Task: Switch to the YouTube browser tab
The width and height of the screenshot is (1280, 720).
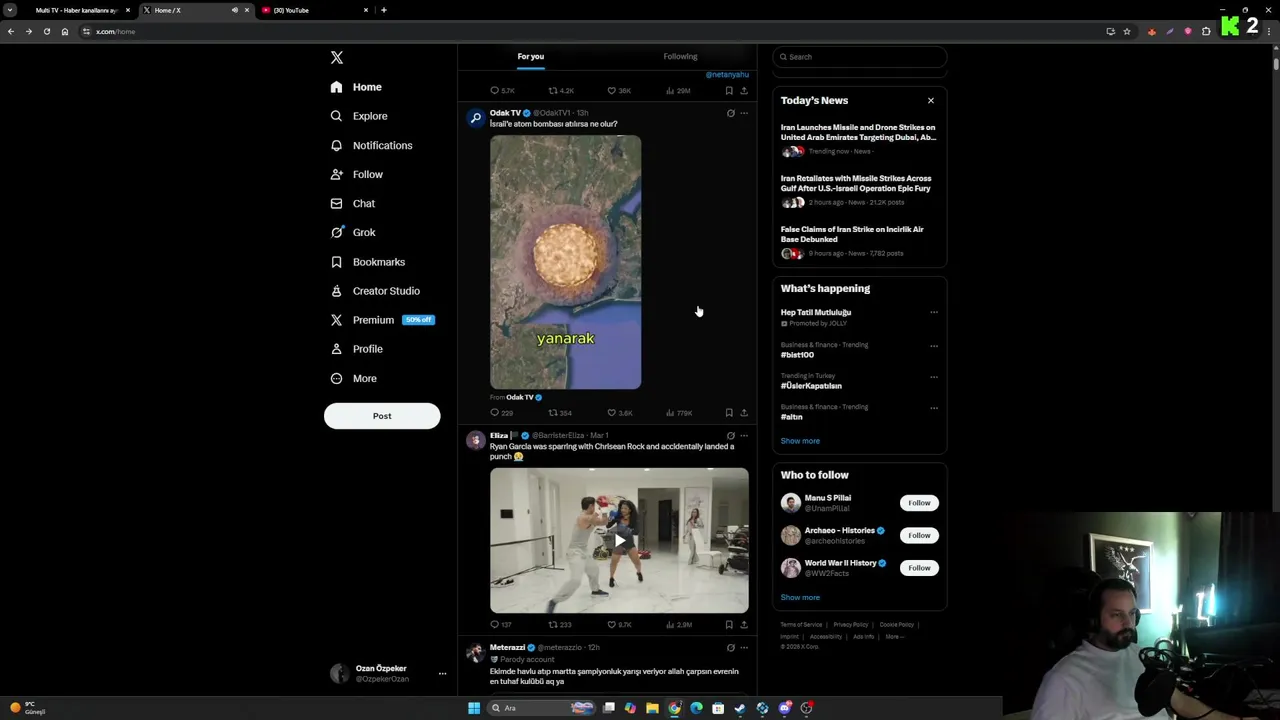Action: (x=313, y=10)
